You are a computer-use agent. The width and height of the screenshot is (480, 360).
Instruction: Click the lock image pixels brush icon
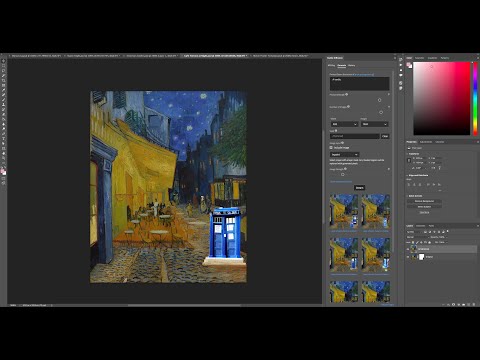(x=417, y=242)
